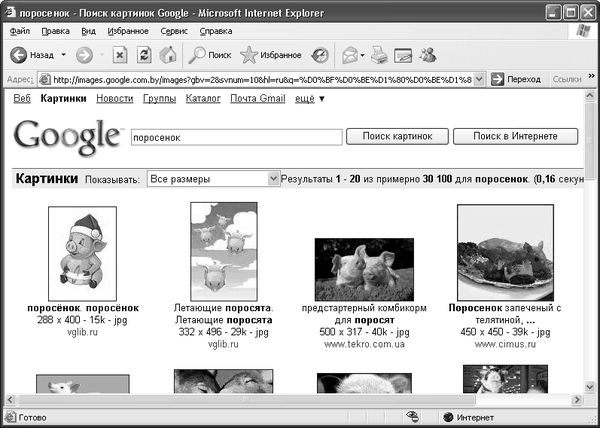Open the Новости link in Google navigation
Viewport: 600px width, 428px height.
click(x=114, y=98)
